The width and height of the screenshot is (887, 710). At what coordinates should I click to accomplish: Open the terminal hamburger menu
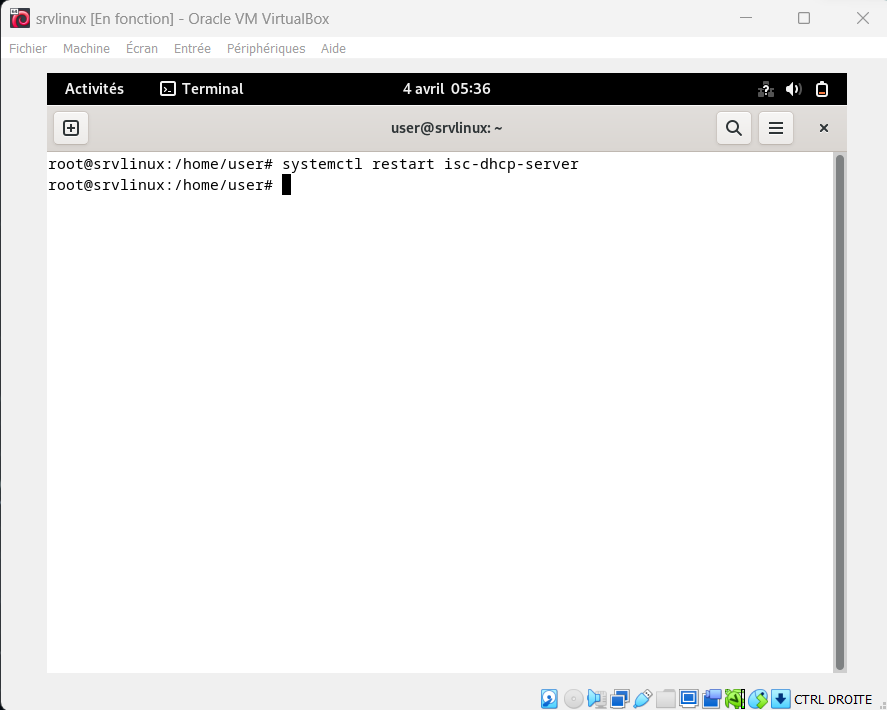[775, 128]
